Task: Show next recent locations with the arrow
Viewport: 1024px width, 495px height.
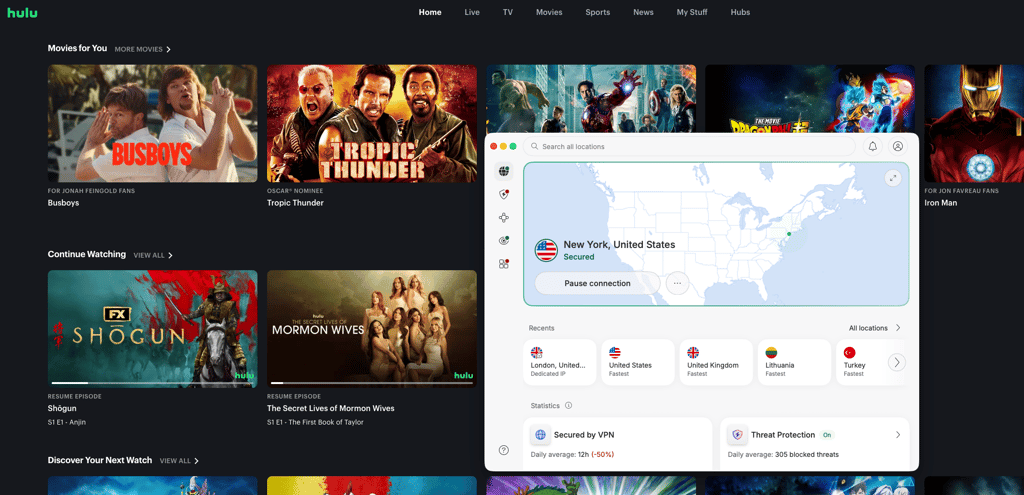Action: 897,362
